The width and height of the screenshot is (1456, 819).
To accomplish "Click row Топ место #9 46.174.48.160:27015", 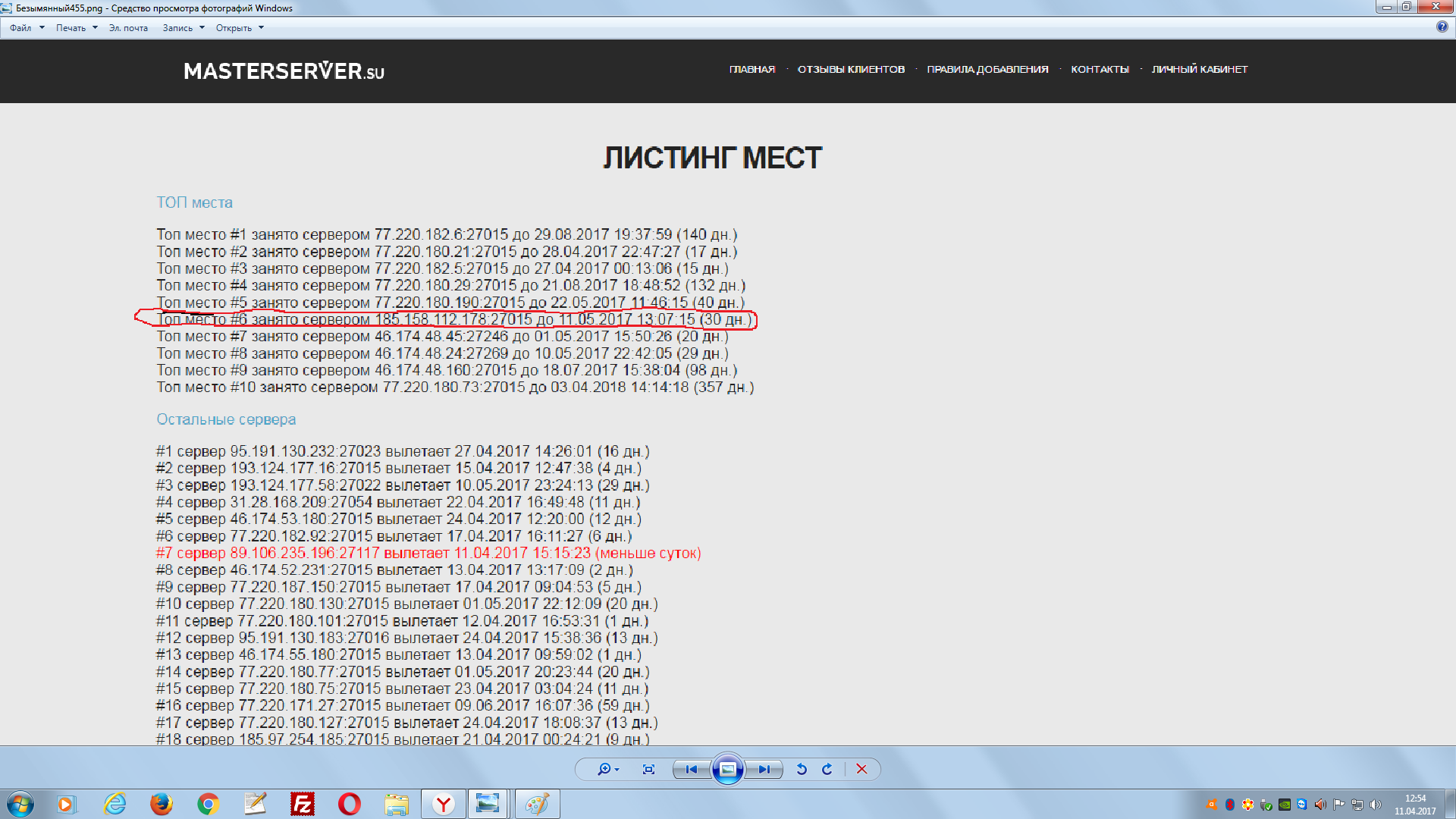I will click(x=447, y=370).
